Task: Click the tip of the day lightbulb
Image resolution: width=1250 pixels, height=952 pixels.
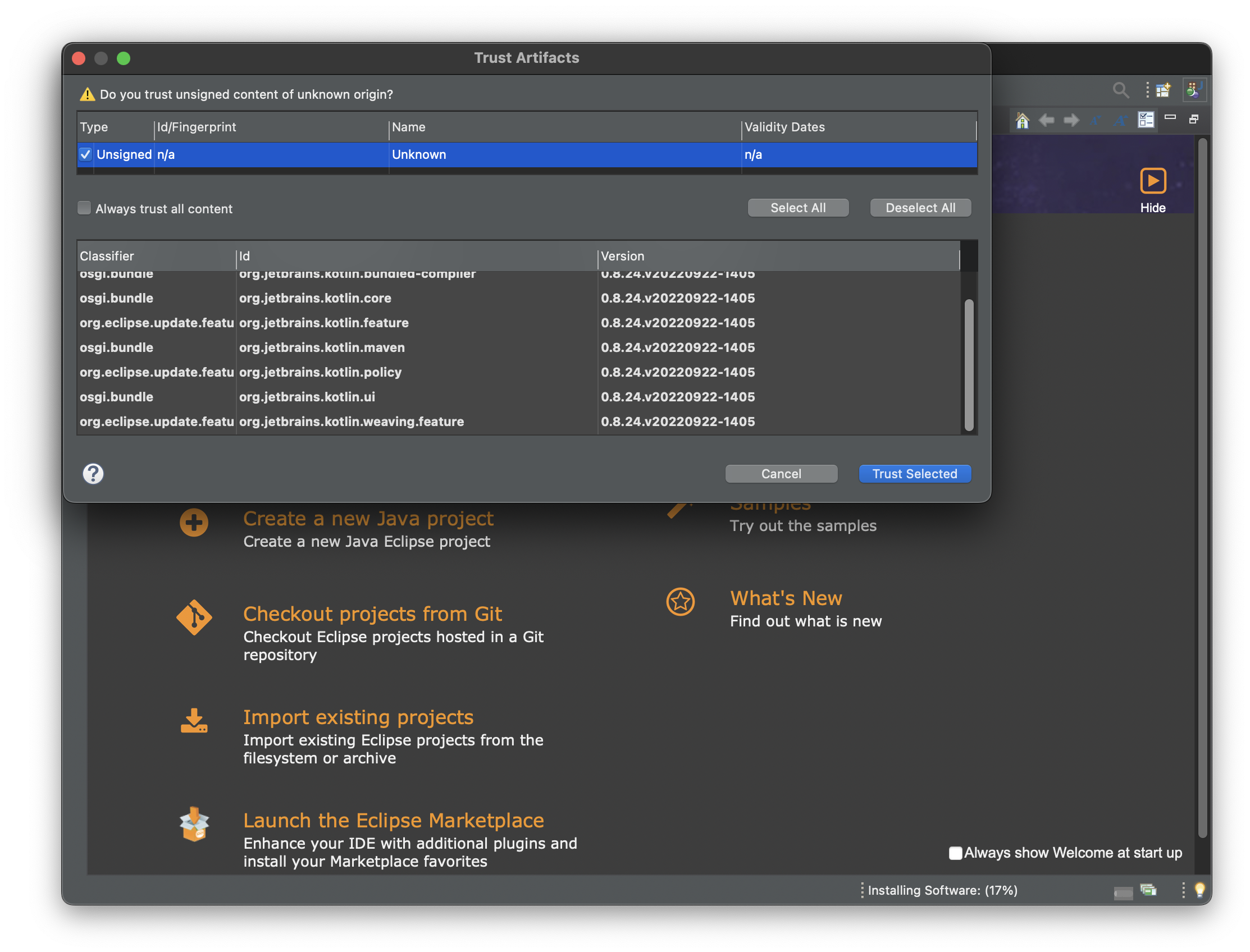Action: pos(1199,890)
